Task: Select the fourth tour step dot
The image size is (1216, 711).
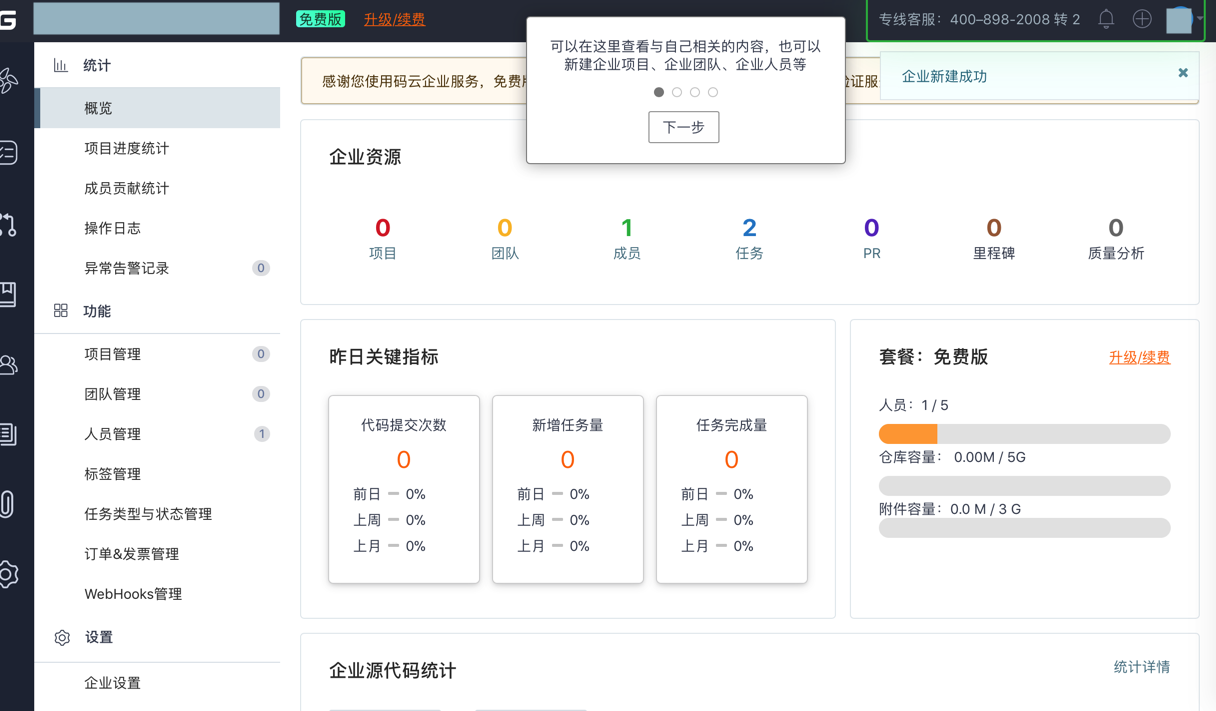Action: point(713,92)
